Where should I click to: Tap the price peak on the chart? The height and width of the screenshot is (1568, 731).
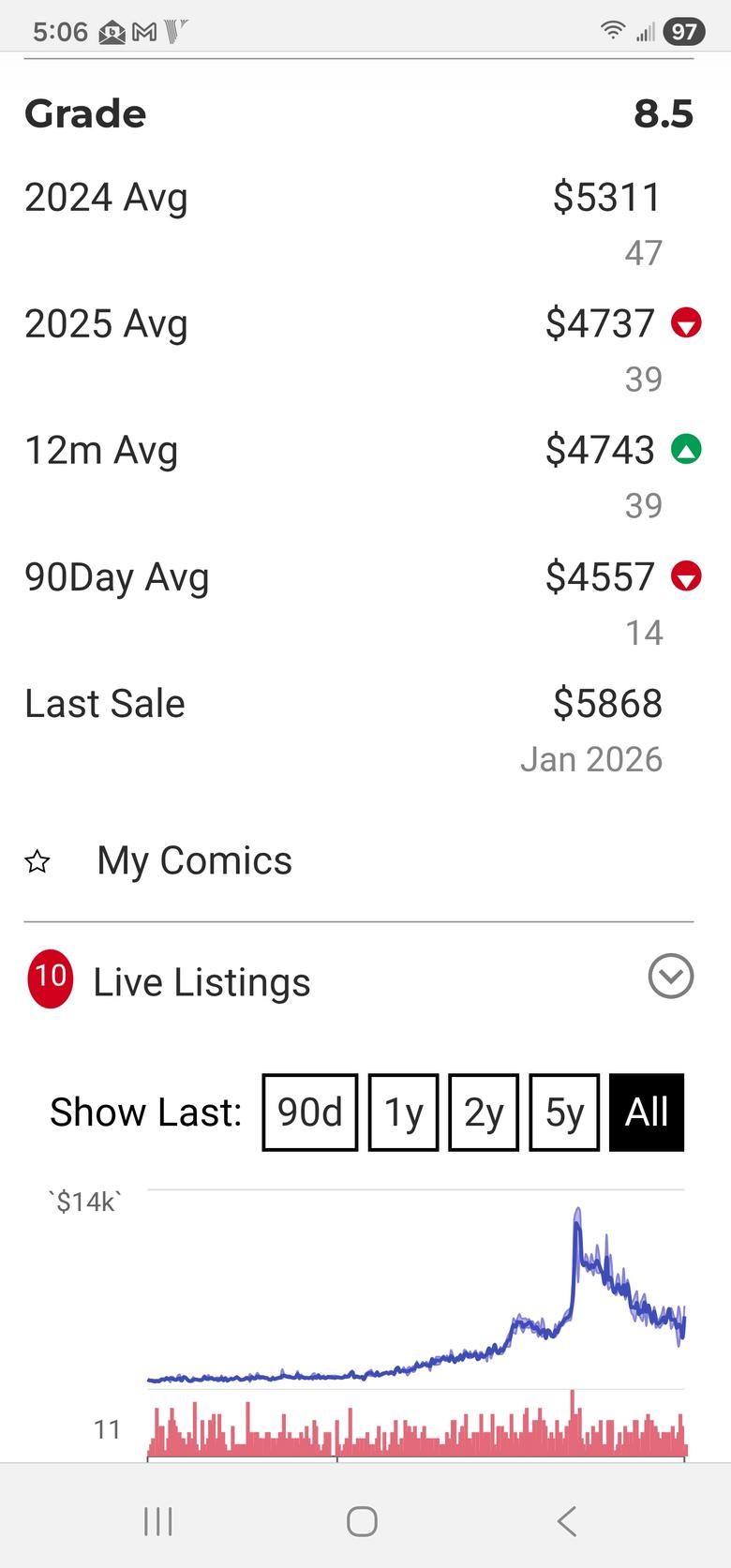click(x=577, y=1213)
